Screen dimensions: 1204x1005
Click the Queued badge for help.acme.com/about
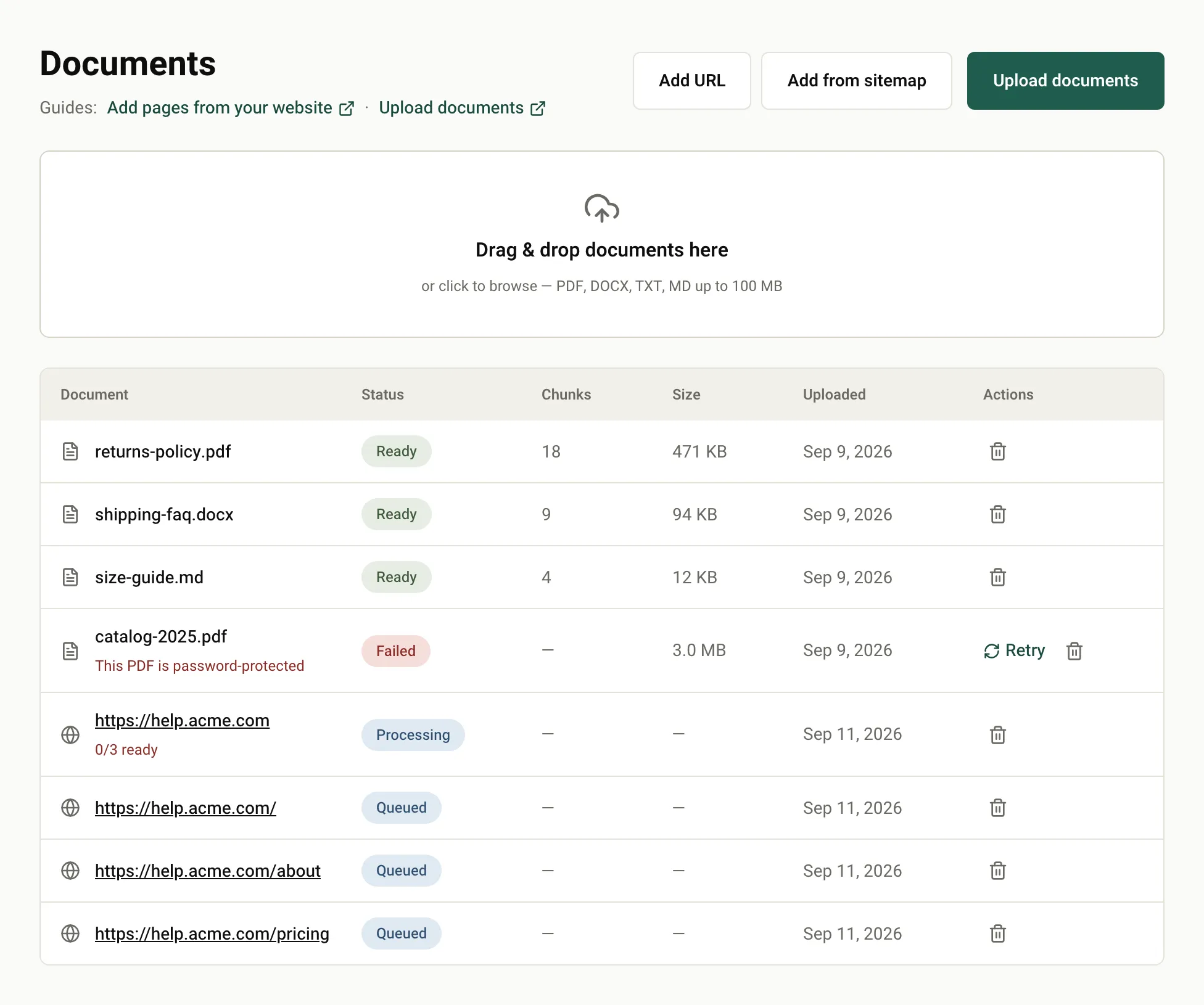click(x=401, y=871)
